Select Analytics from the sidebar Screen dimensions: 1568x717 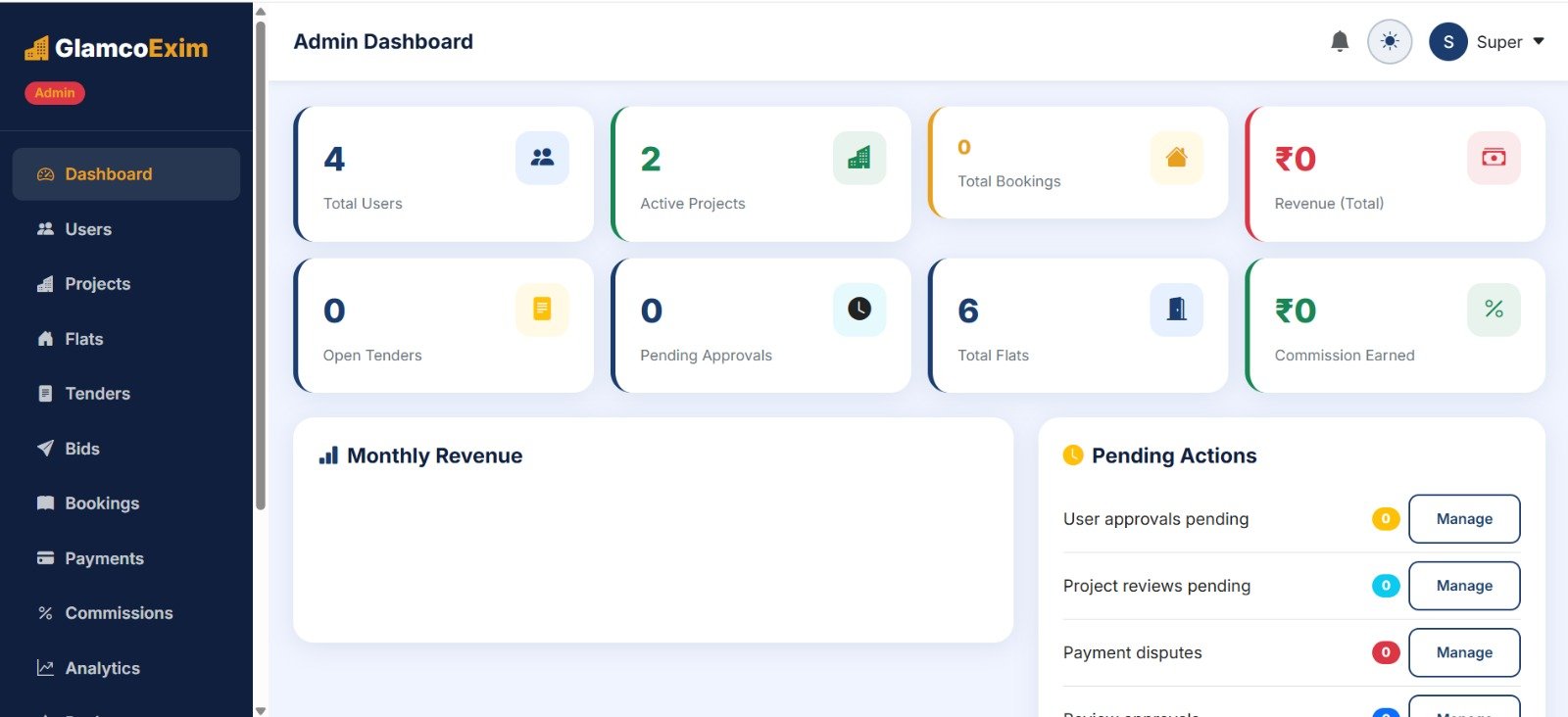point(102,668)
